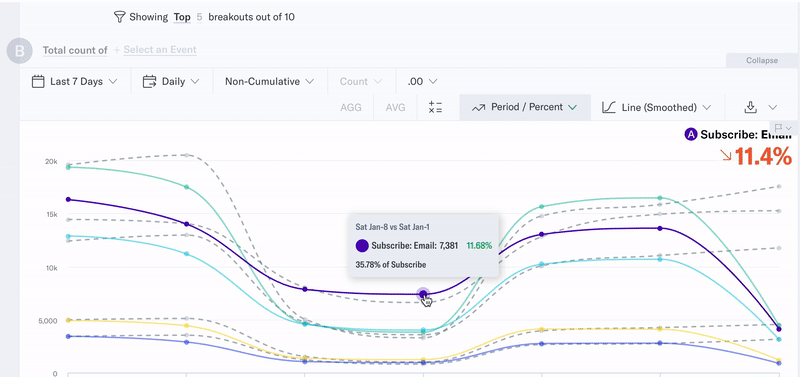The image size is (800, 377).
Task: Open the Period / Percent comparison dropdown
Action: (x=525, y=108)
